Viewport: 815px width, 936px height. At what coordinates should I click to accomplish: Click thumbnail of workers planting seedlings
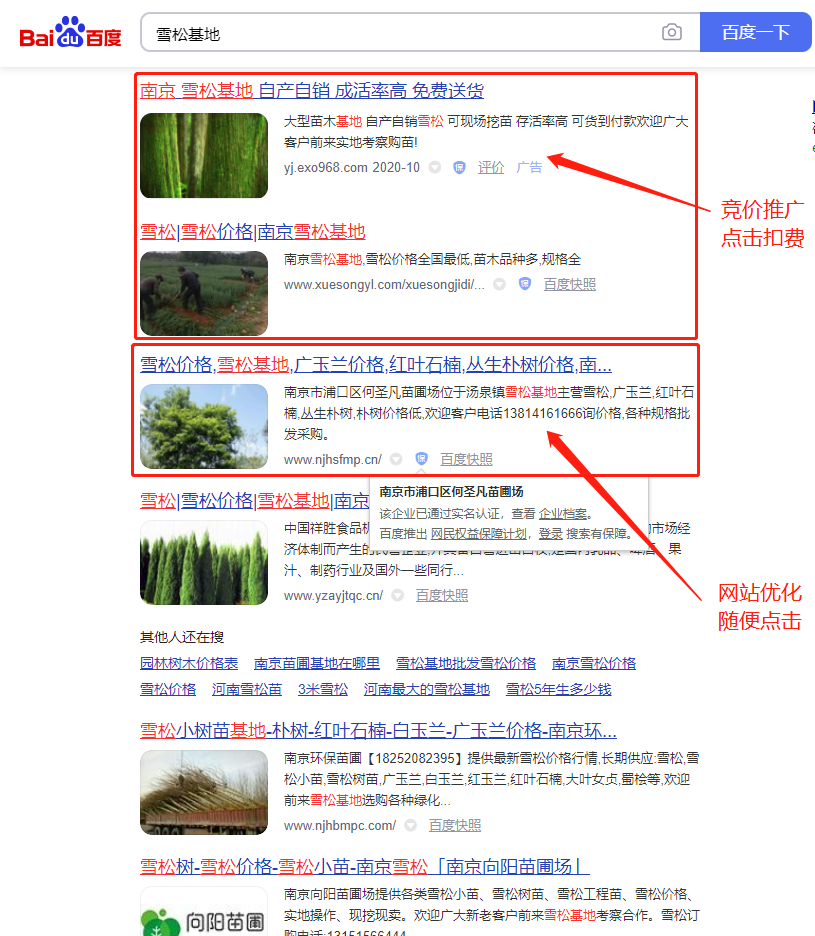pyautogui.click(x=204, y=293)
